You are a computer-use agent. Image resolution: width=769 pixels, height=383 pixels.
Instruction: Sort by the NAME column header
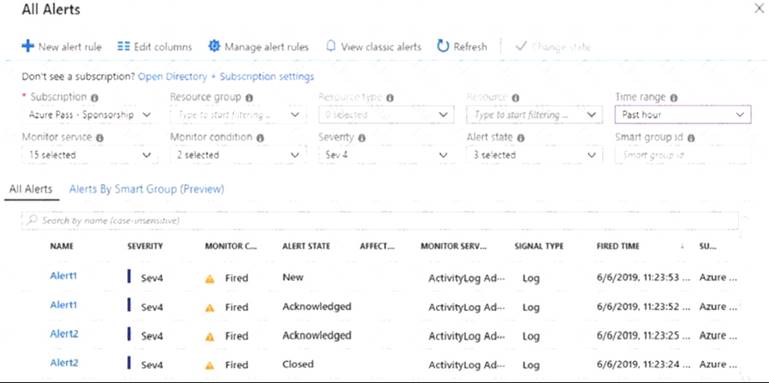tap(62, 246)
